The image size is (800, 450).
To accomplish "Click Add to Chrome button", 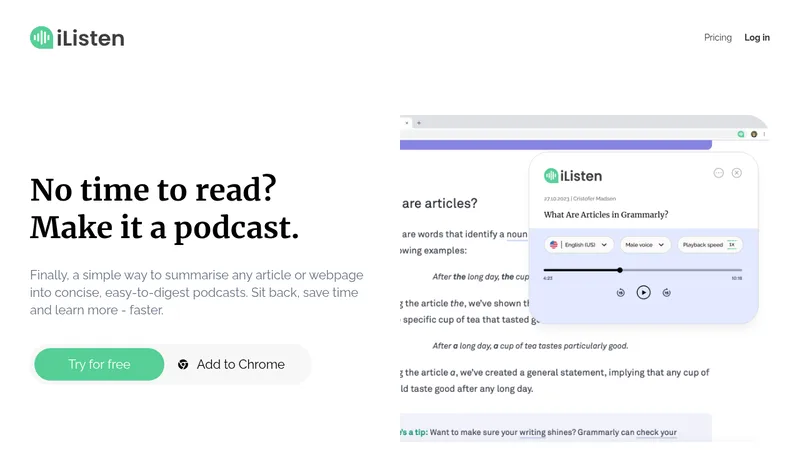I will [232, 364].
